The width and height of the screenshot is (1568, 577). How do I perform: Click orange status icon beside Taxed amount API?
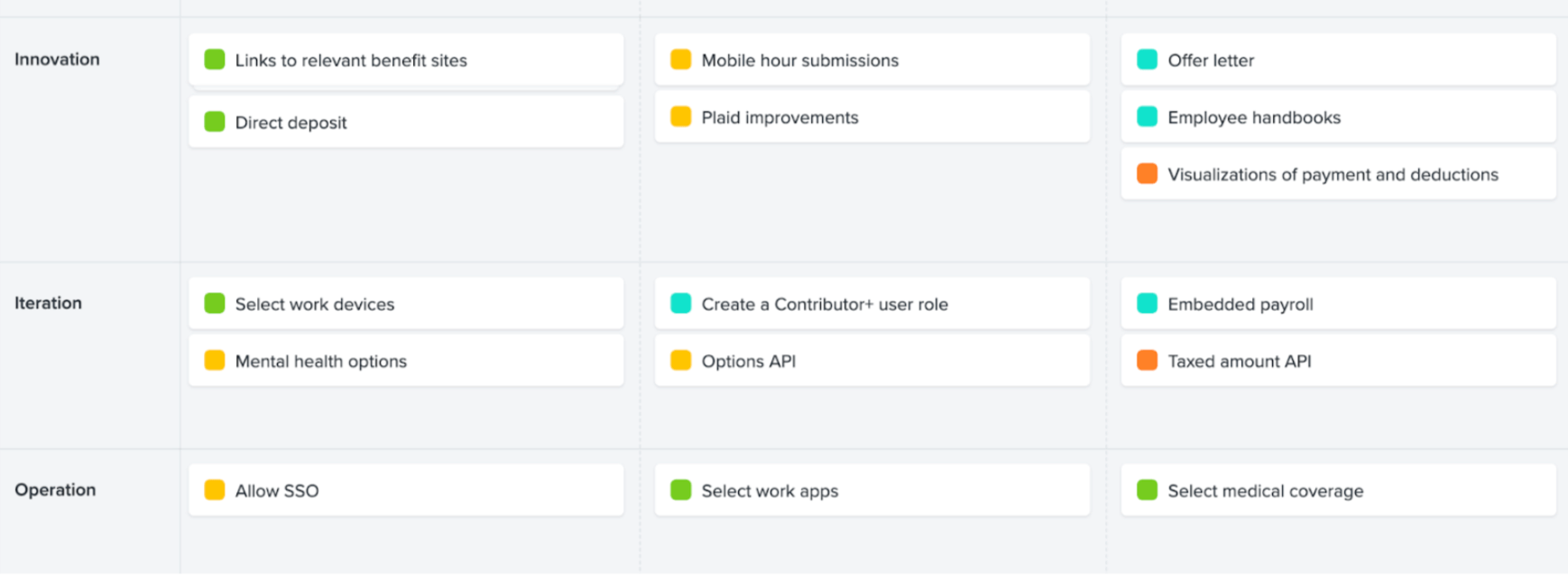(x=1147, y=361)
